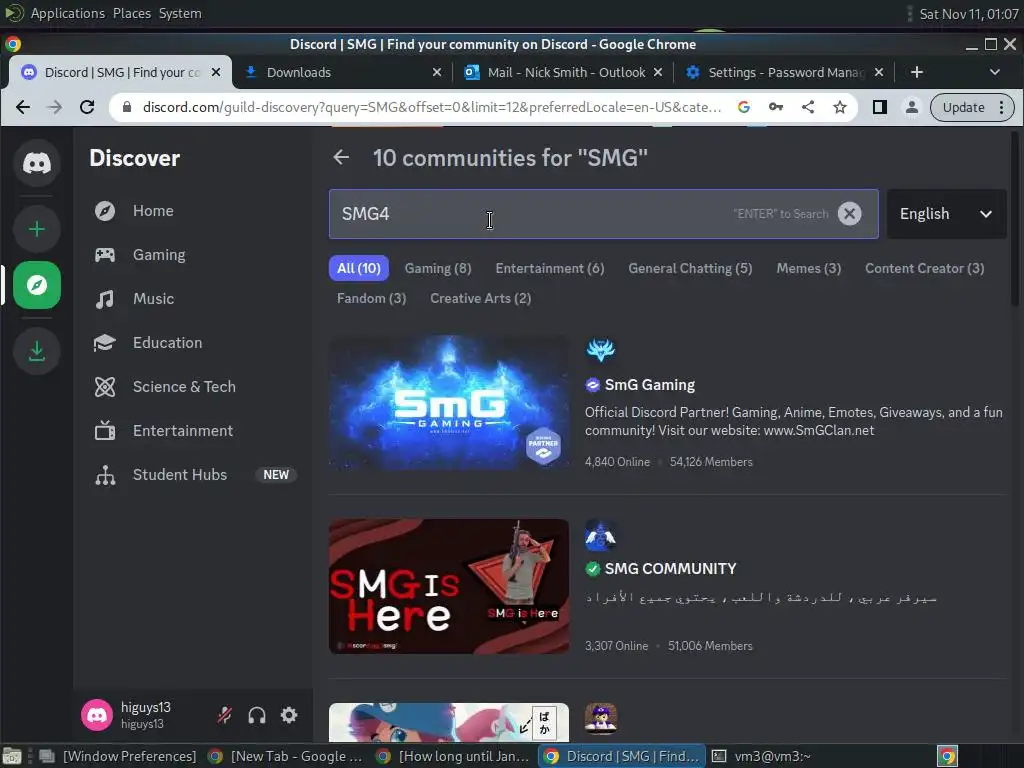Filter results by Content Creator (3)
1024x768 pixels.
924,268
